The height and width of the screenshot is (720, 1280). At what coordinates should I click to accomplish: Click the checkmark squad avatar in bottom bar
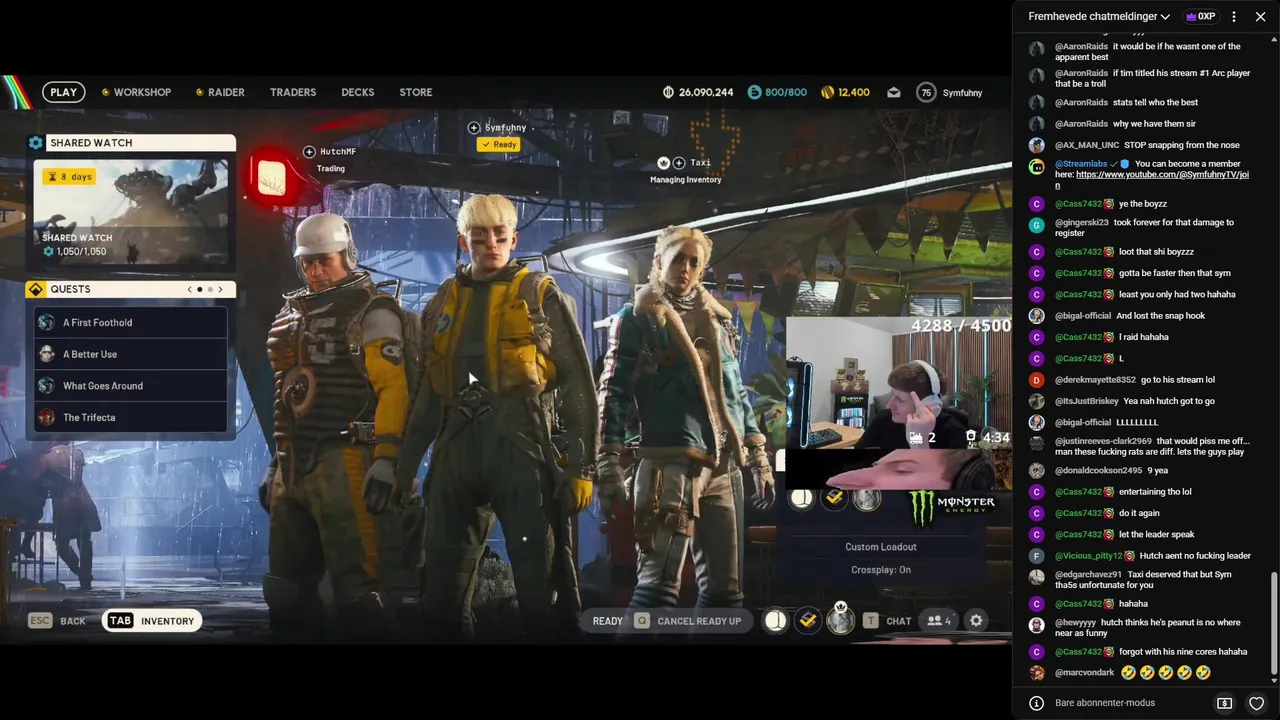[808, 621]
